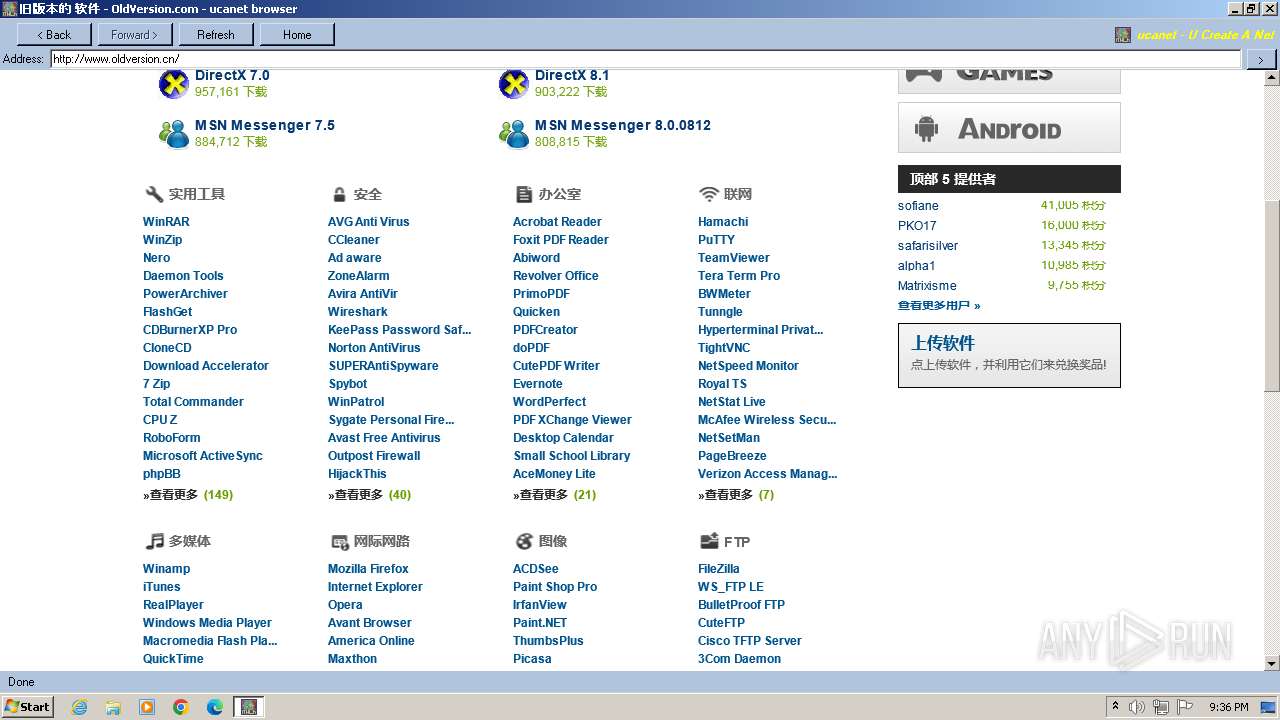Open the file explorer taskbar icon
Image resolution: width=1280 pixels, height=720 pixels.
pos(113,707)
